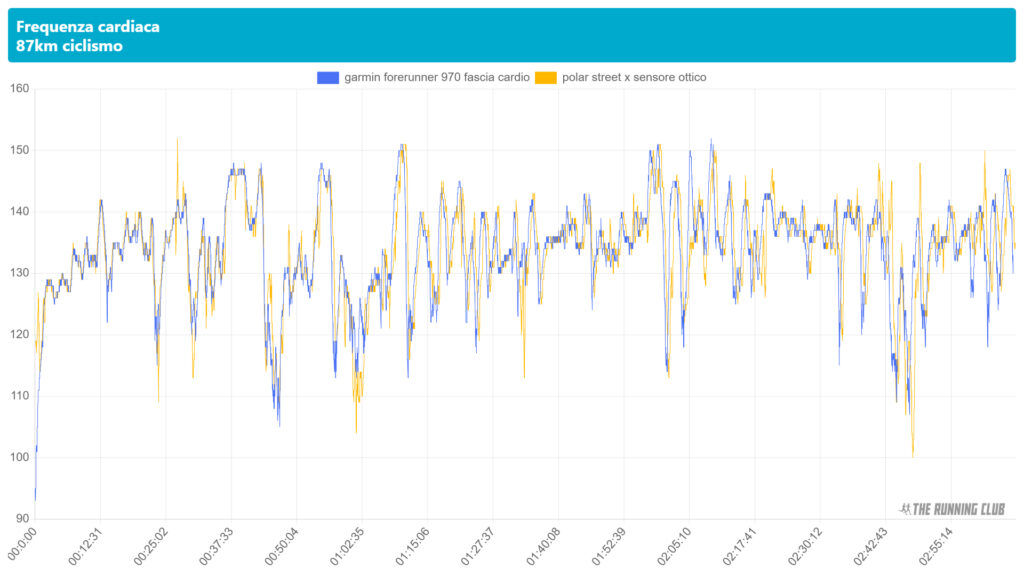Screen dimensions: 1024x576
Task: Click the 02:30:12 time axis label
Action: (805, 546)
